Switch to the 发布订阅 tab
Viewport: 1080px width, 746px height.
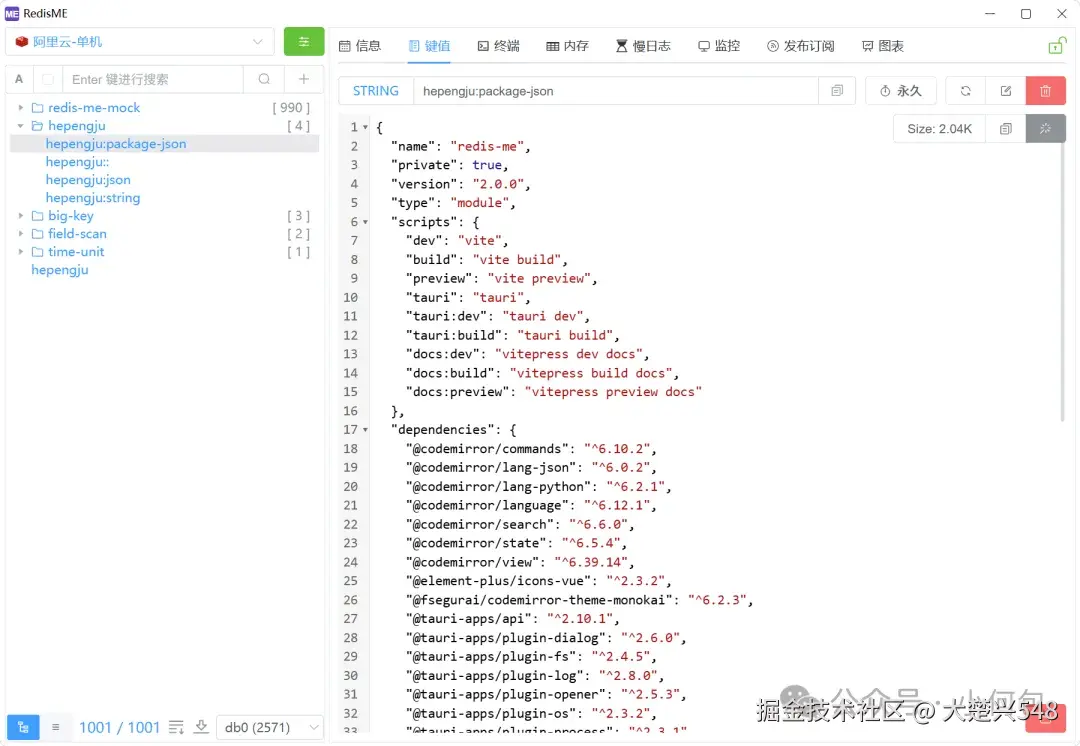coord(800,46)
